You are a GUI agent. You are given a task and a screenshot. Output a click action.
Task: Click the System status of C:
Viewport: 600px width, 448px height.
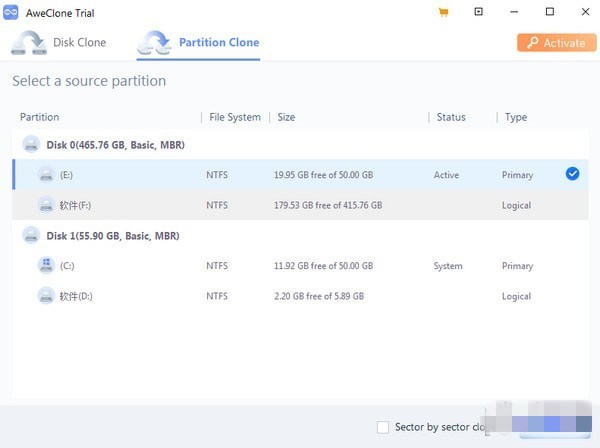pyautogui.click(x=448, y=266)
